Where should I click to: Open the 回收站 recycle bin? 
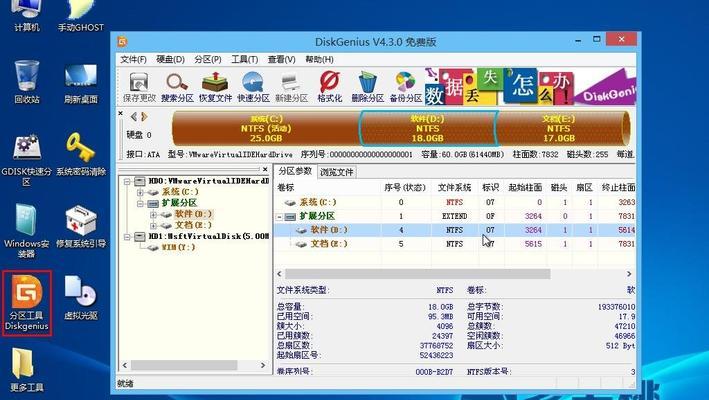tap(27, 81)
